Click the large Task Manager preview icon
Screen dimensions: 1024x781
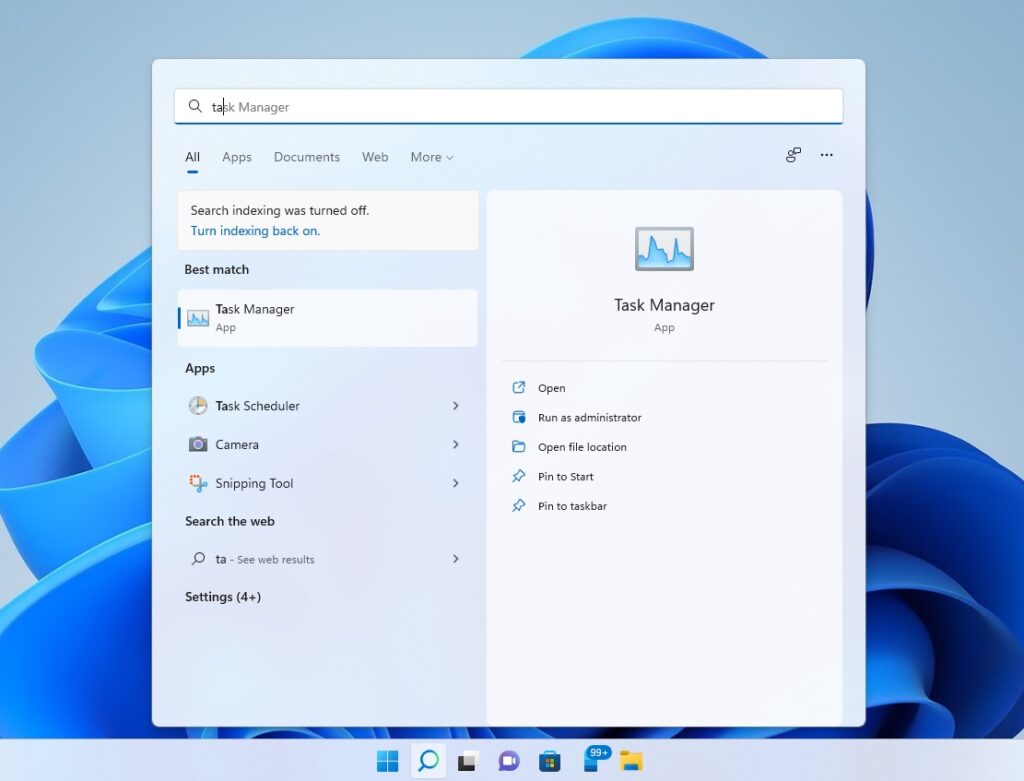point(664,249)
